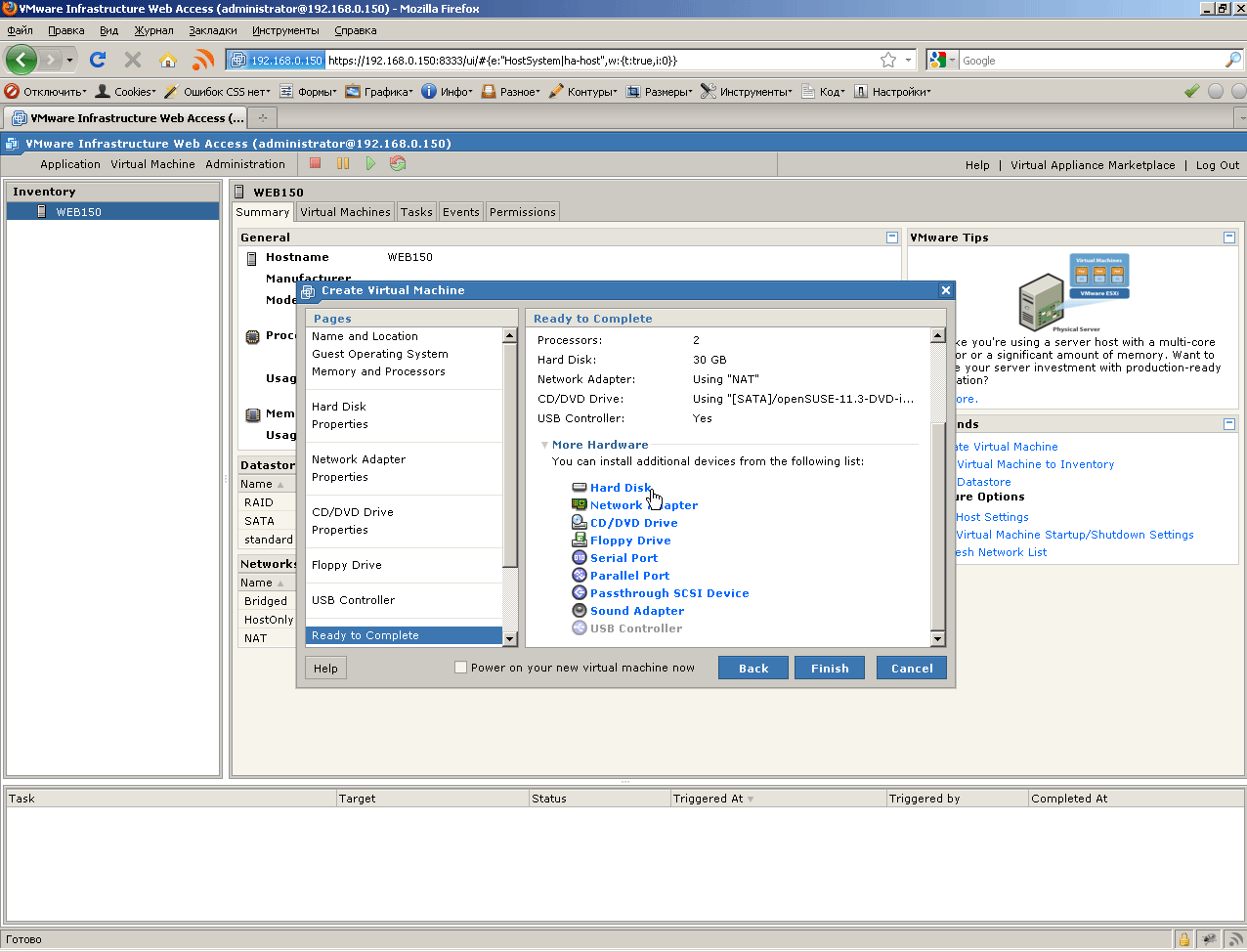This screenshot has height=952, width=1247.
Task: Tick Power on your new virtual machine now
Action: (x=460, y=668)
